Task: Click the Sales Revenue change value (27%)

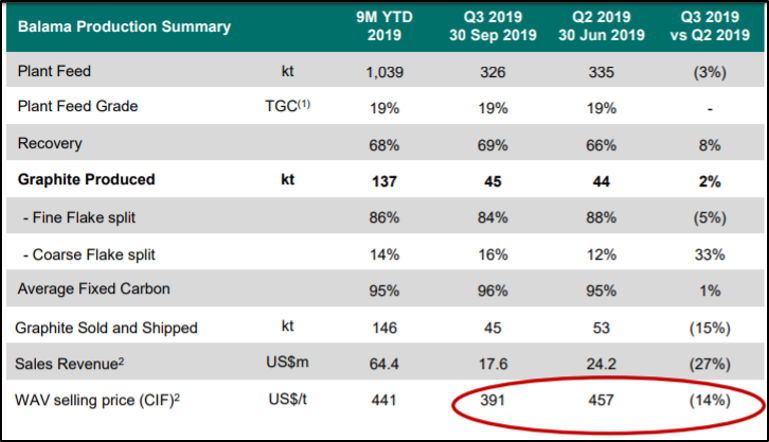Action: tap(710, 364)
